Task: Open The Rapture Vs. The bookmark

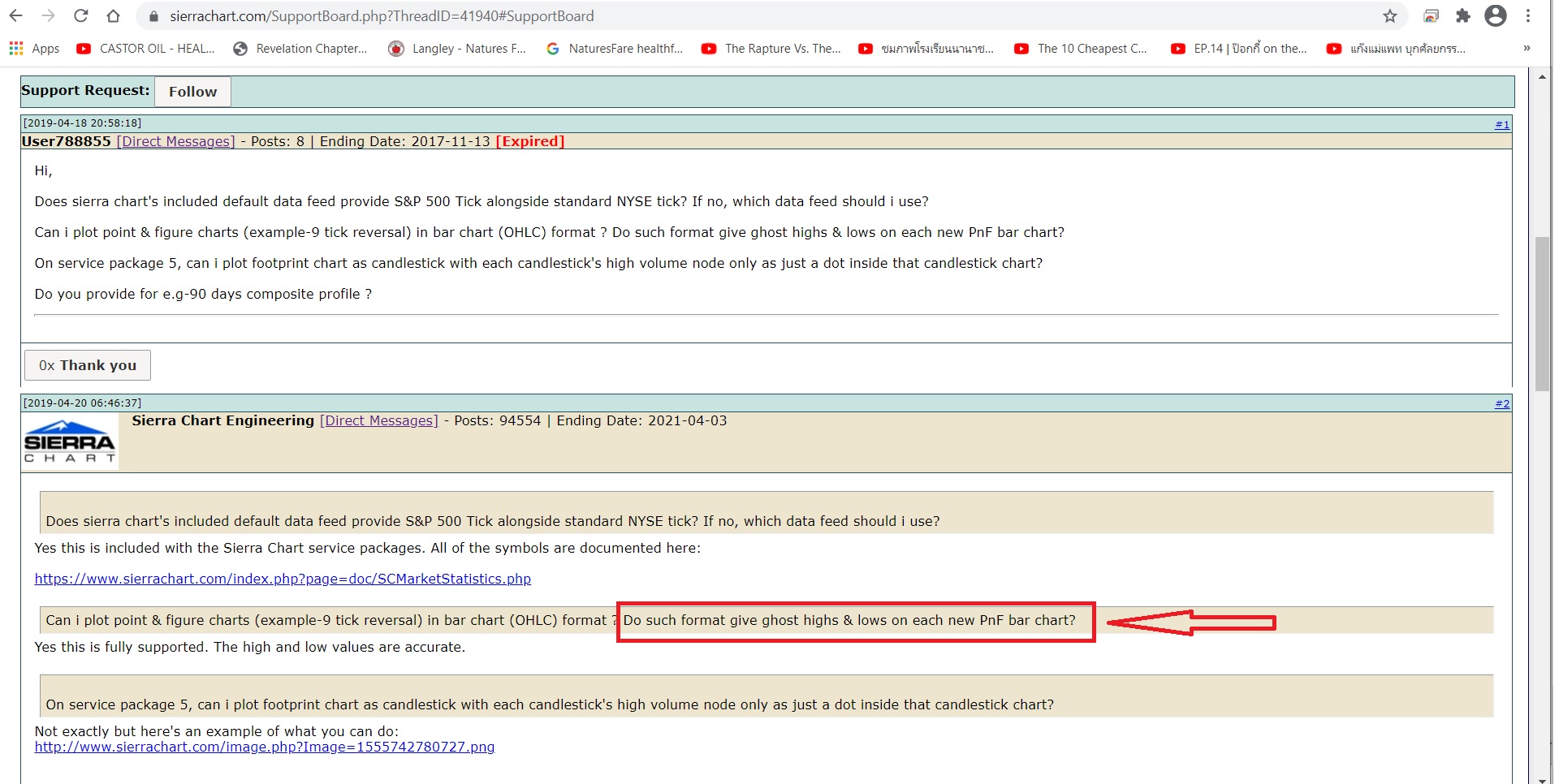Action: pos(771,49)
